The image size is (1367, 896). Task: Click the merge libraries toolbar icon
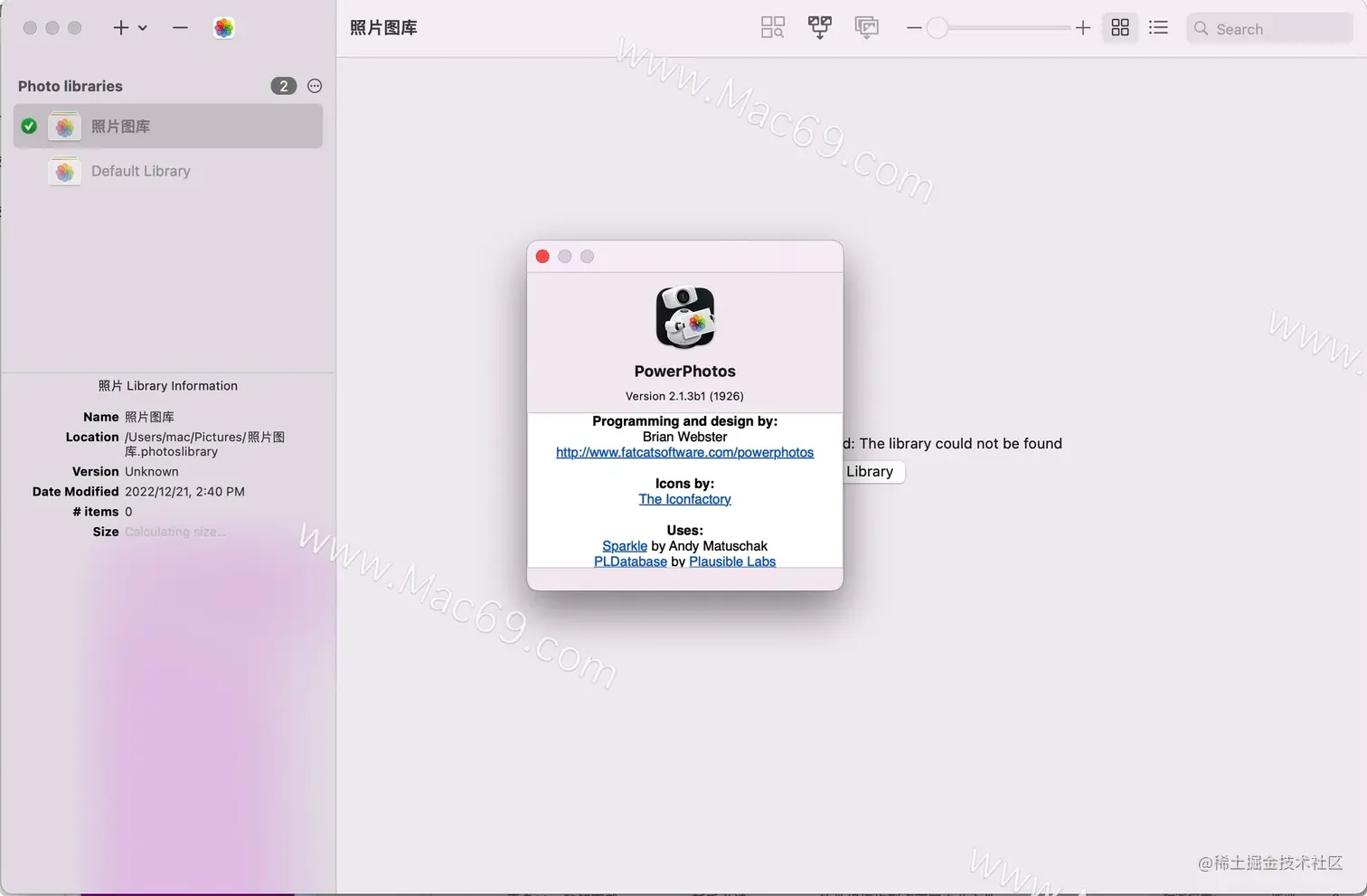[x=820, y=28]
